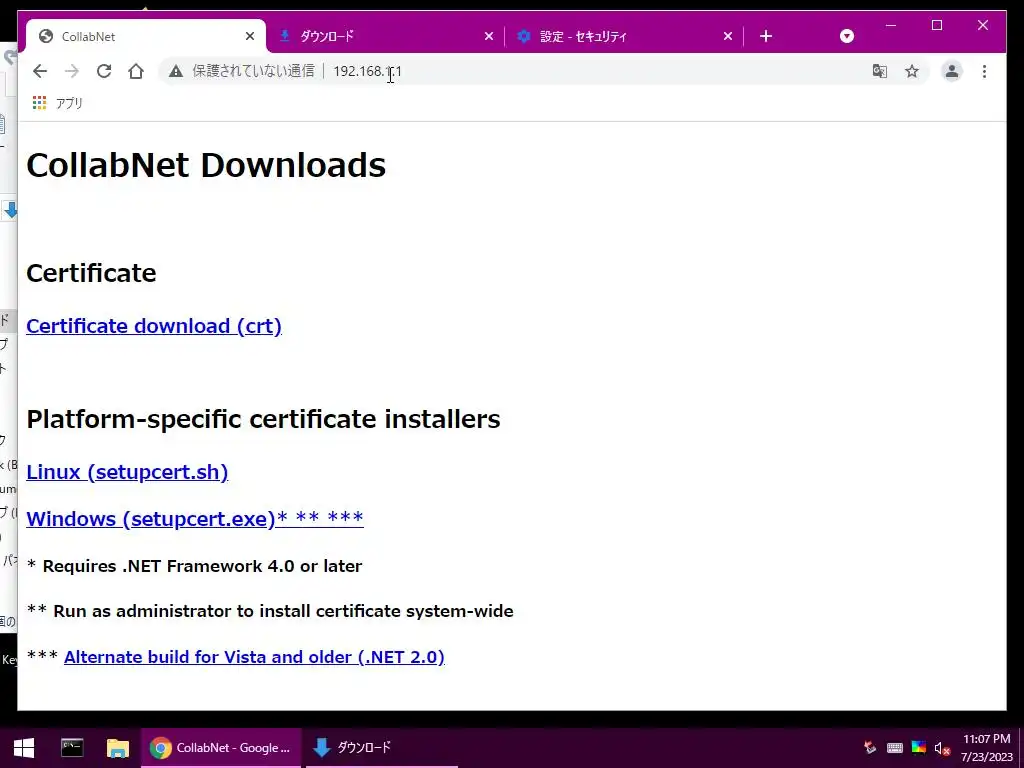Close the CollabNet tab
Screen dimensions: 1024x768
point(249,37)
